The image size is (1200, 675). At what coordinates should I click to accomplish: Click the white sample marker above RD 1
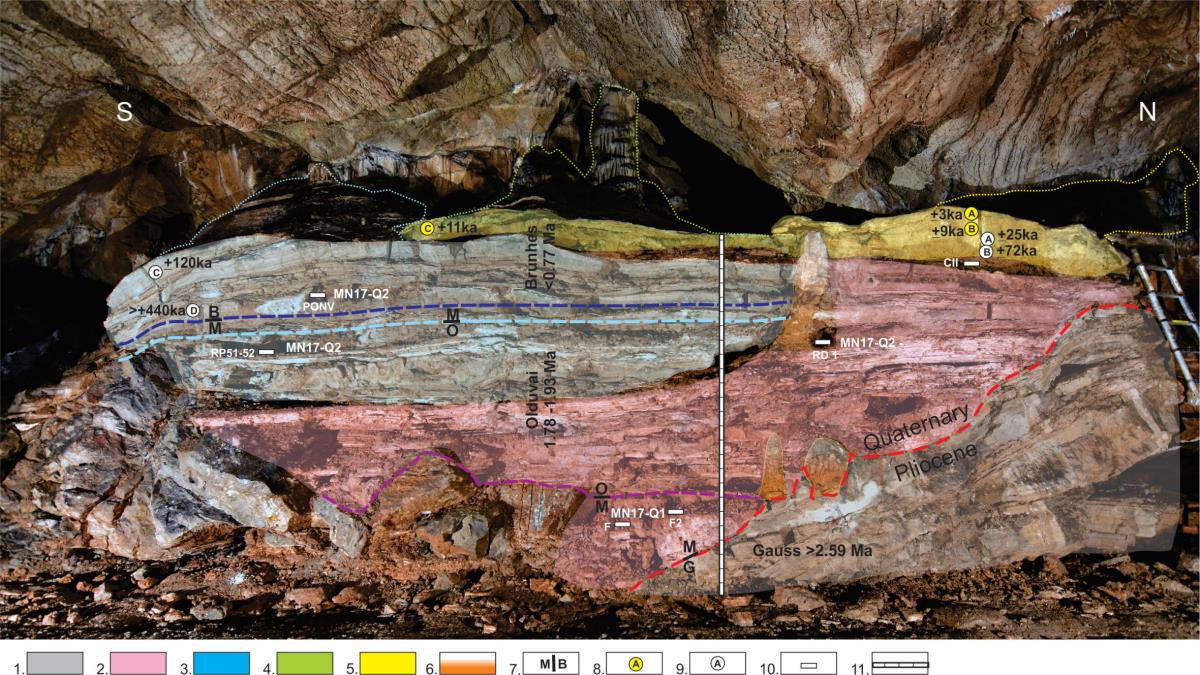click(822, 344)
